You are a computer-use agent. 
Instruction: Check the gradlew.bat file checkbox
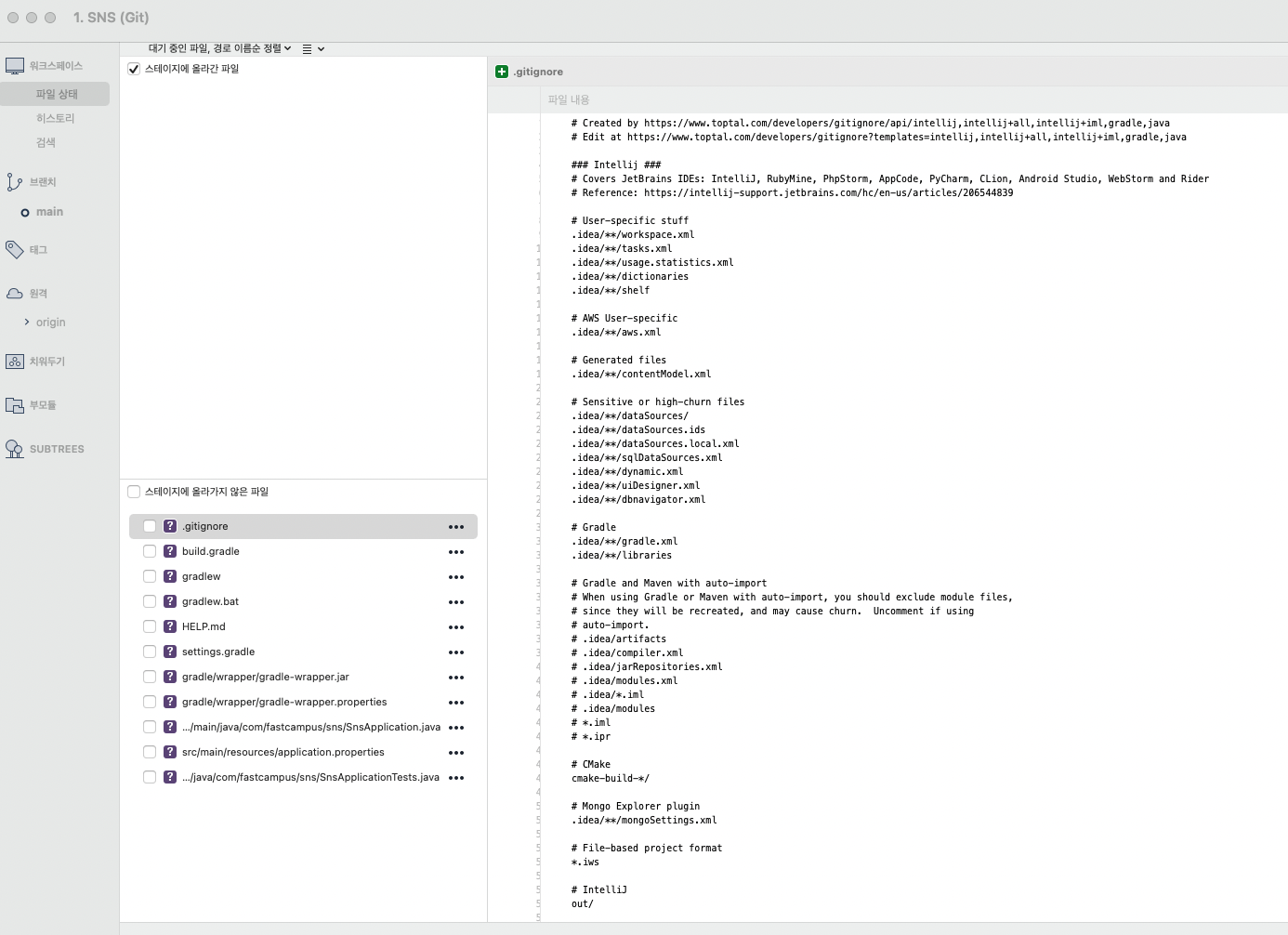click(150, 601)
